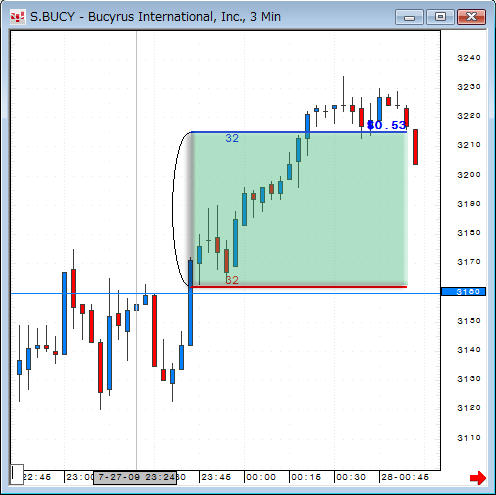The width and height of the screenshot is (496, 495).
Task: Click the 3240 price axis label
Action: 469,58
